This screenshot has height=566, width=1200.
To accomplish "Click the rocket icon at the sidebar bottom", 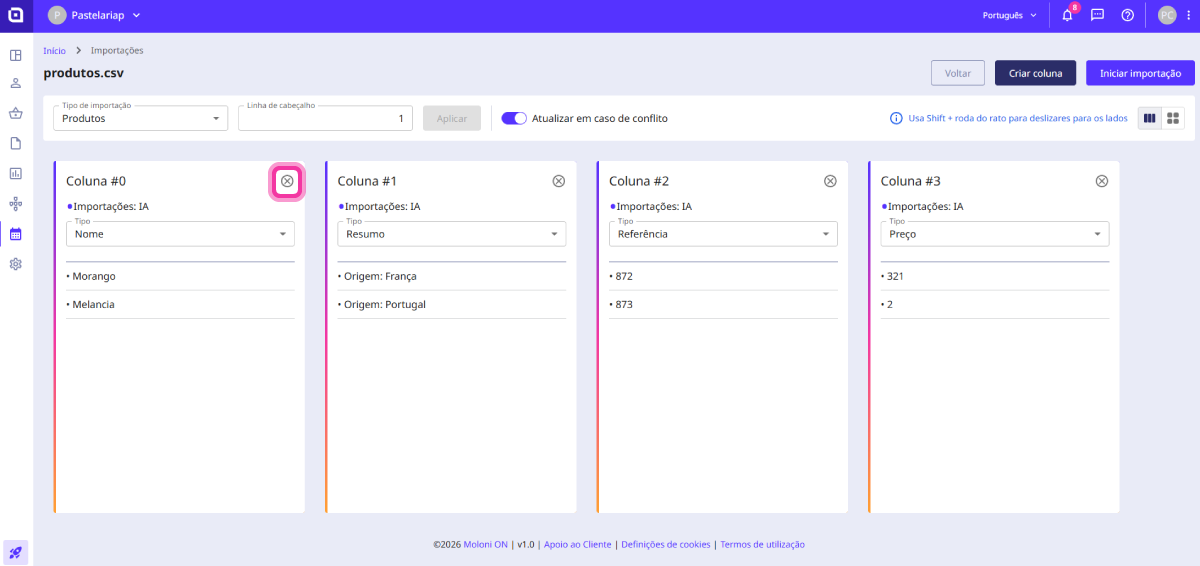I will point(16,552).
